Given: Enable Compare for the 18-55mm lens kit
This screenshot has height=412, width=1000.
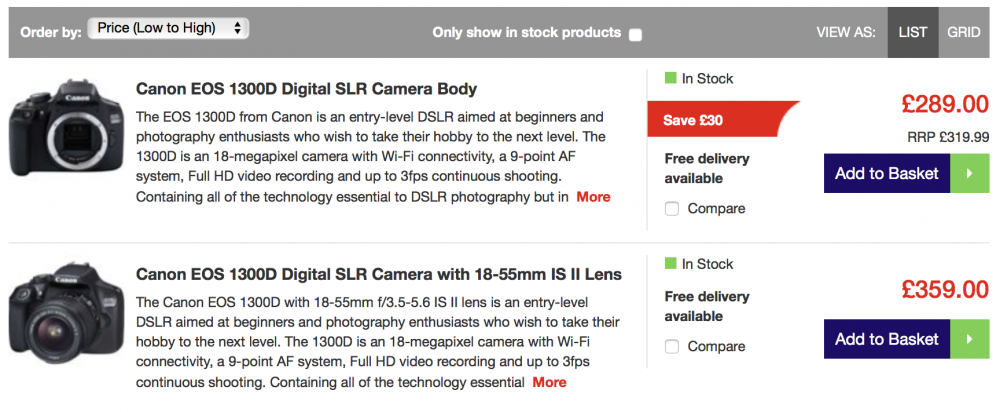Looking at the screenshot, I should tap(672, 347).
